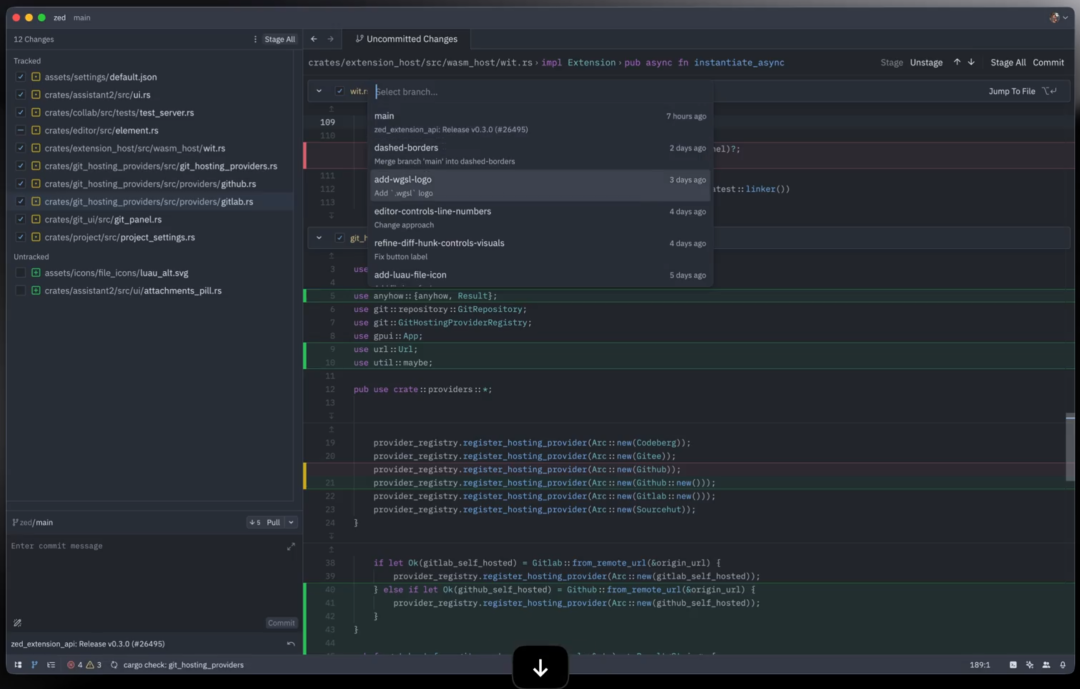This screenshot has height=689, width=1080.
Task: Open the outline panel icon
Action: pos(51,665)
